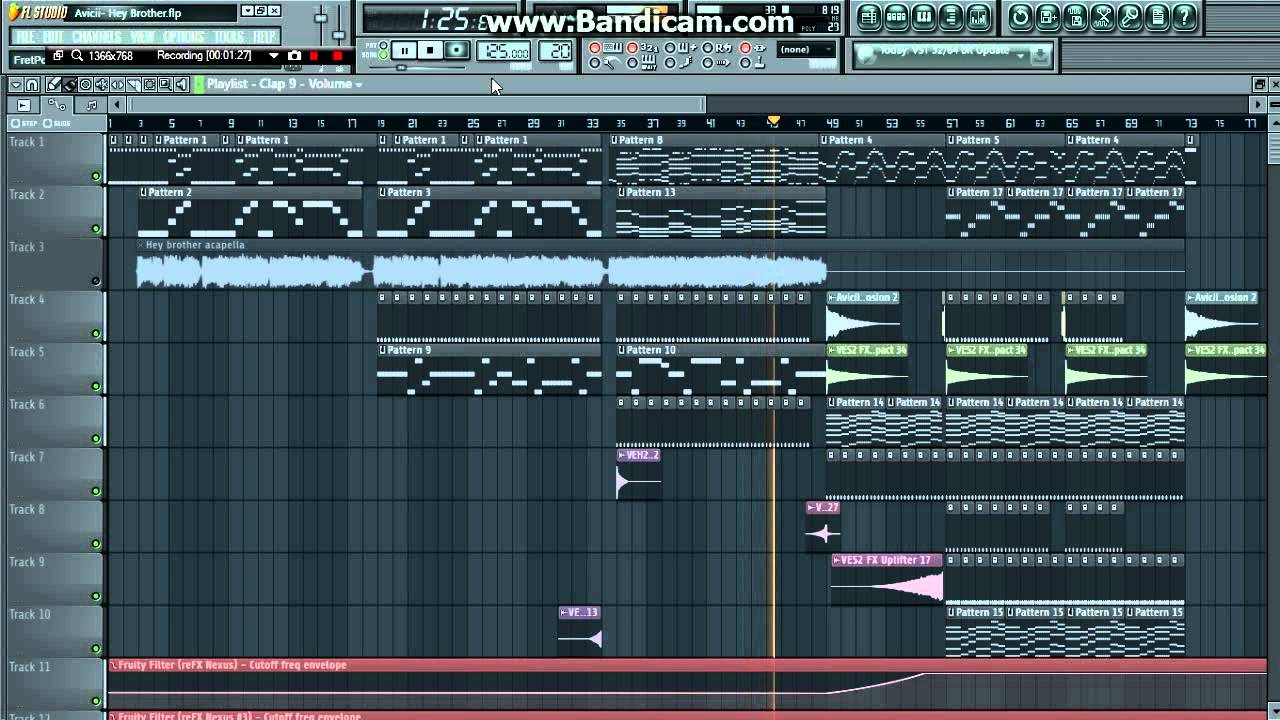Click the Bandicam red stop recording button
This screenshot has height=720, width=1280.
[x=337, y=56]
